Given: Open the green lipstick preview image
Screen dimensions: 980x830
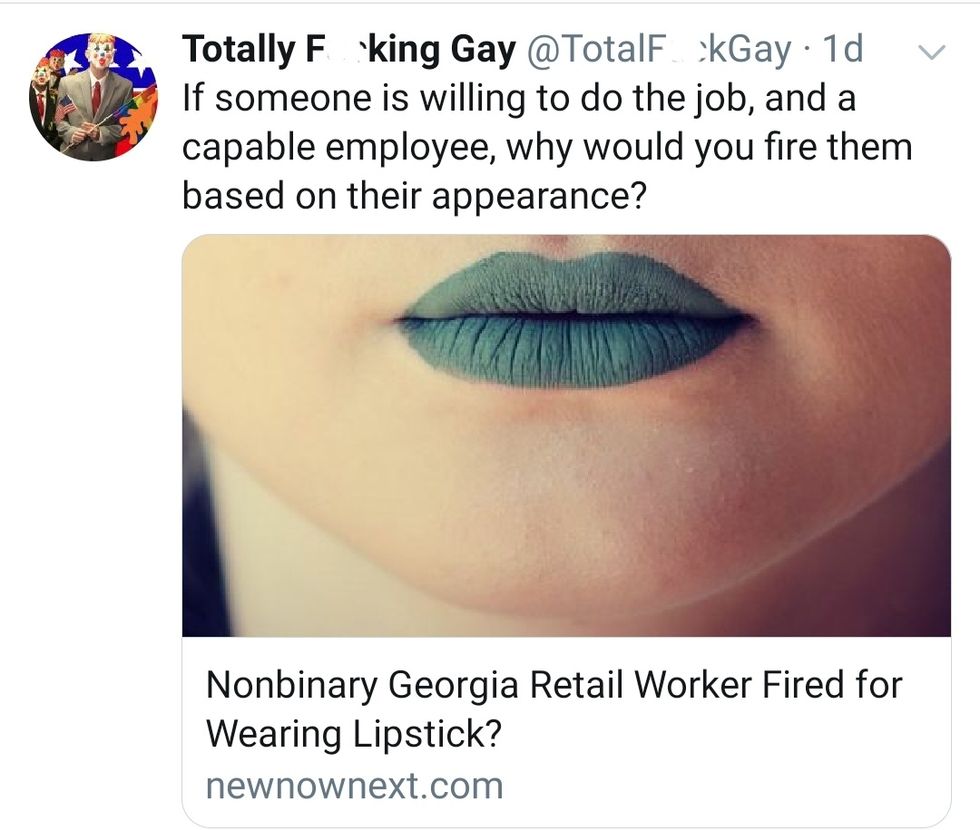Looking at the screenshot, I should point(566,435).
